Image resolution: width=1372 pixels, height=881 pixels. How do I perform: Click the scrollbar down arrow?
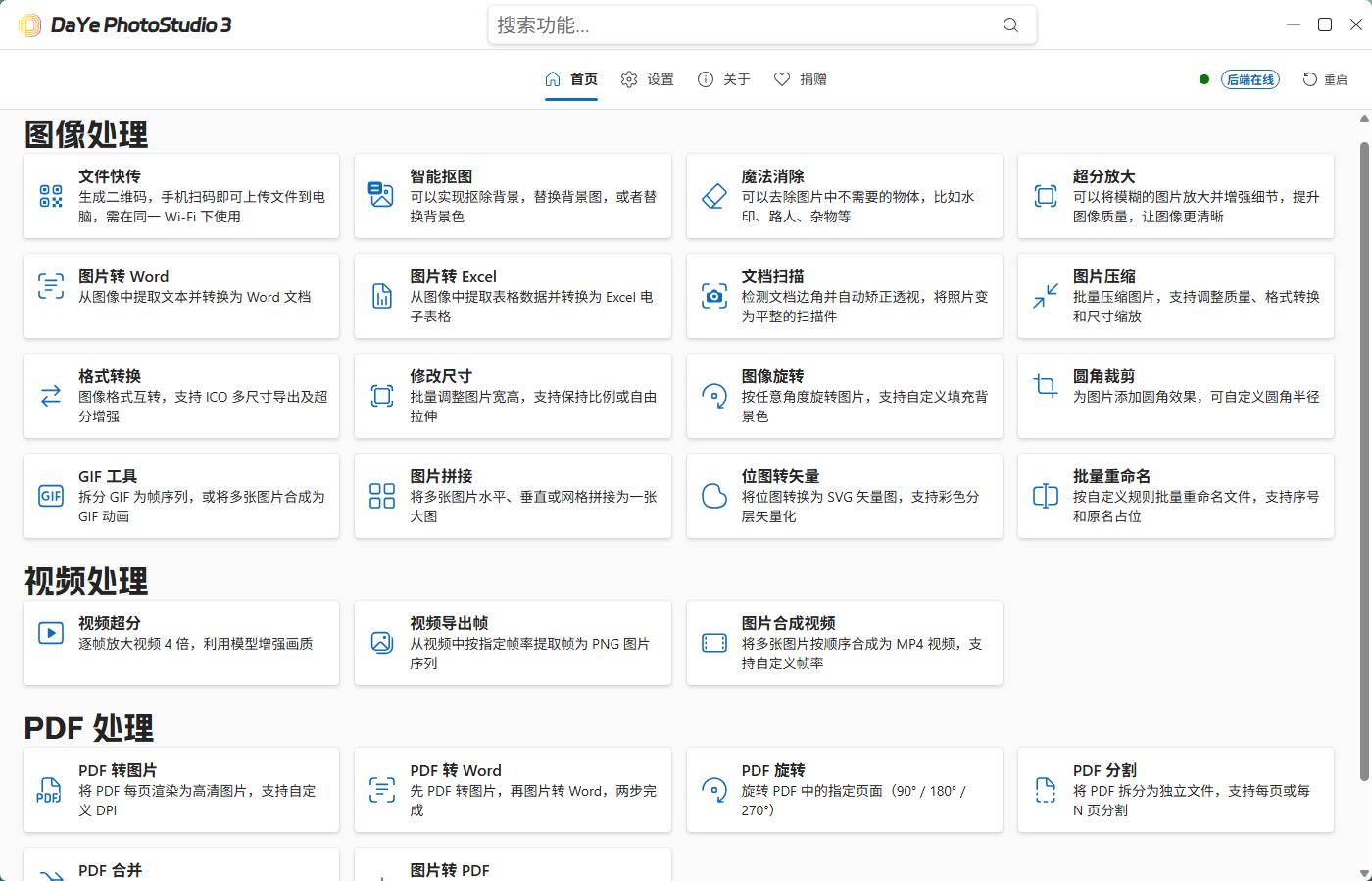1364,872
